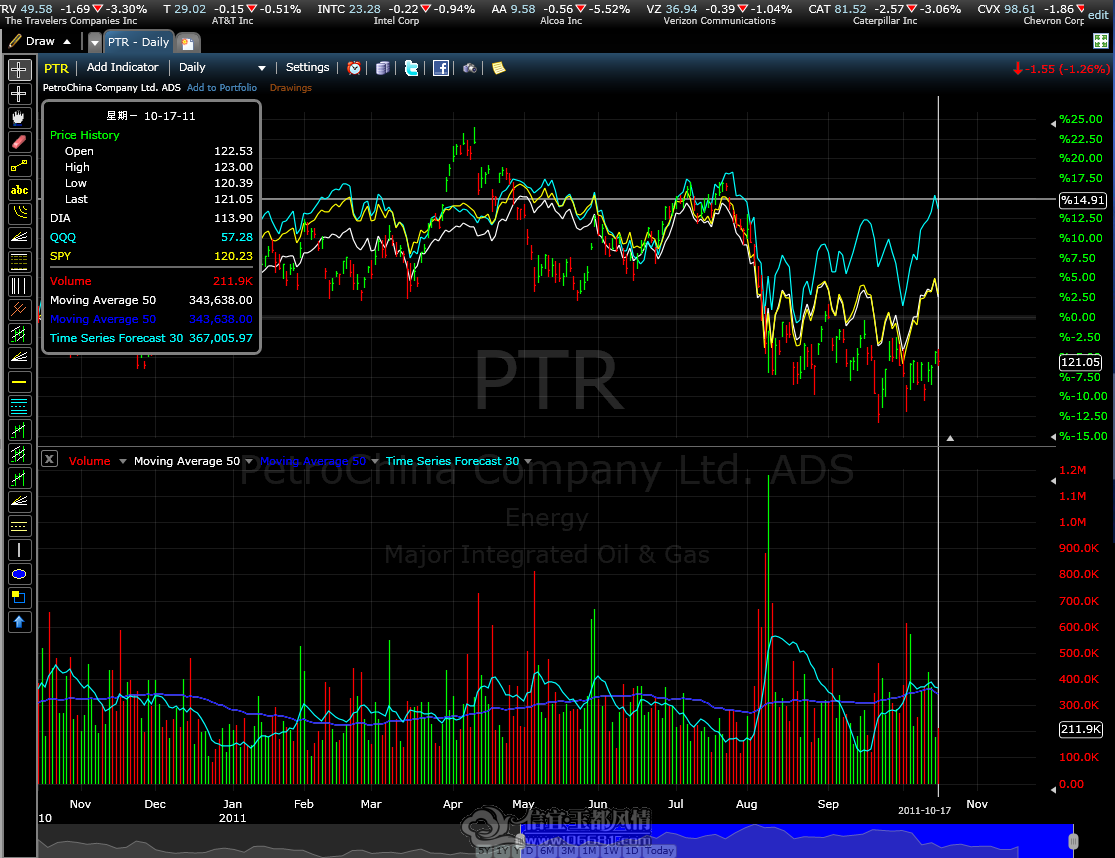Open the alarm clock alert icon

[x=353, y=68]
